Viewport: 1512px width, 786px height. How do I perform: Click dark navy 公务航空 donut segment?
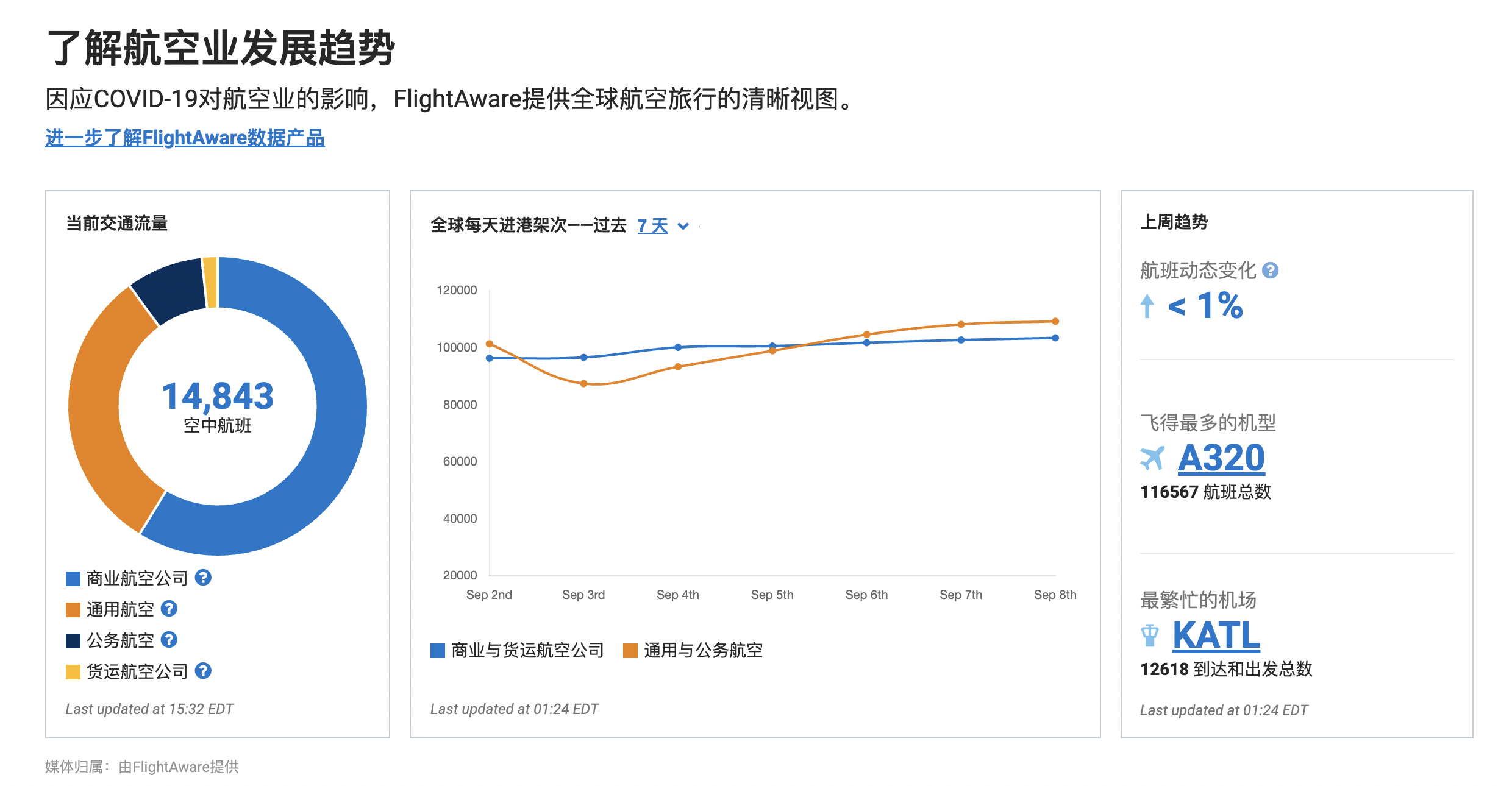point(171,289)
